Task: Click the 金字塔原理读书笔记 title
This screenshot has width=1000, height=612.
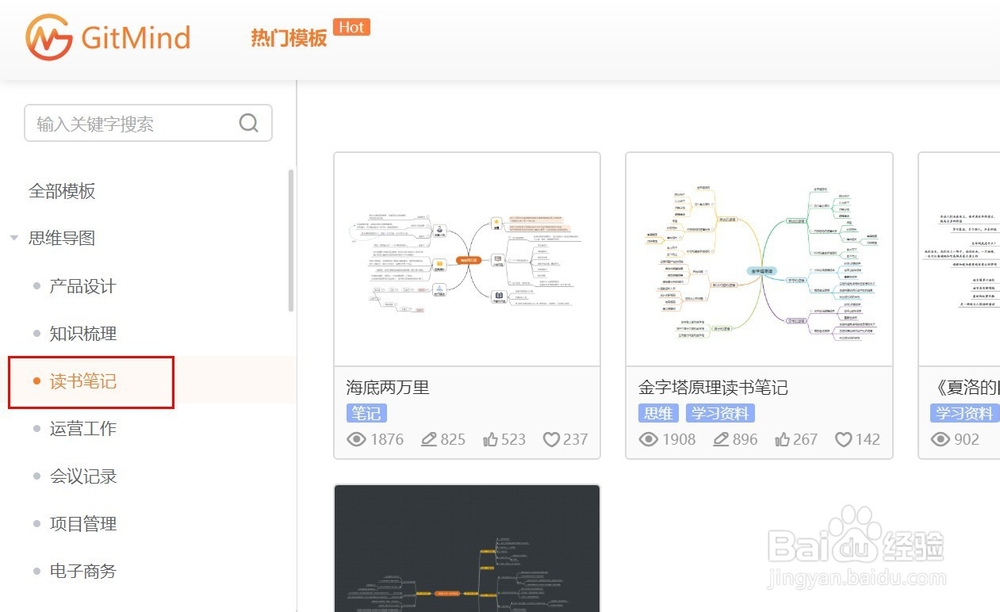Action: pos(713,387)
